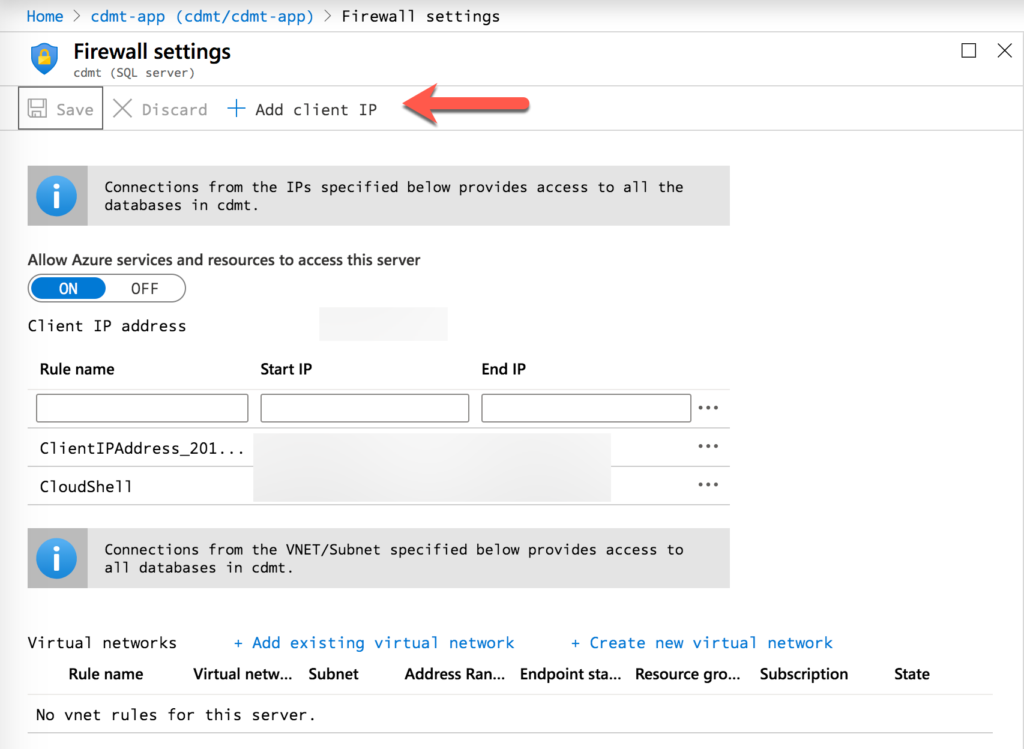Click the 'cdmt (SQL server)' subtitle
This screenshot has height=749, width=1024.
[134, 73]
